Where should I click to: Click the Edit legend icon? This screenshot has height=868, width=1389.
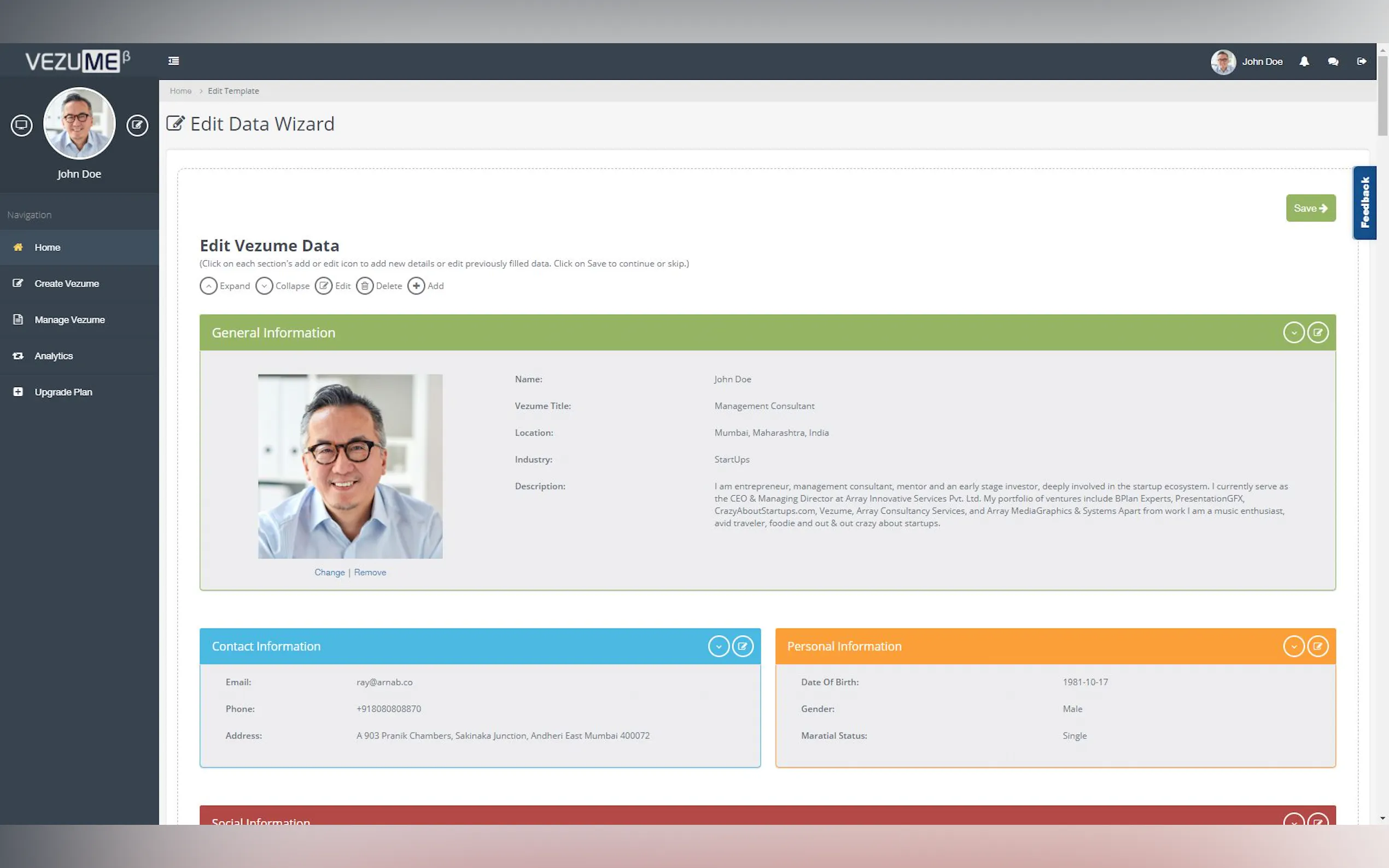click(x=324, y=286)
